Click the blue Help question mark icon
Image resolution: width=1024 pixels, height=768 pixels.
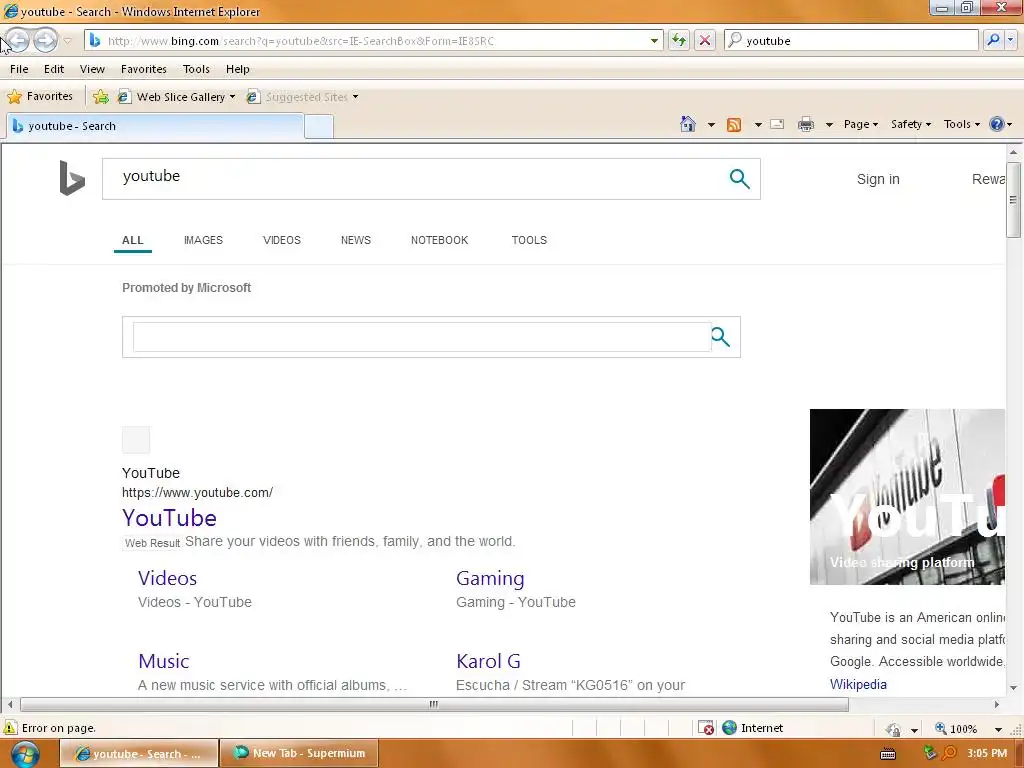point(997,124)
